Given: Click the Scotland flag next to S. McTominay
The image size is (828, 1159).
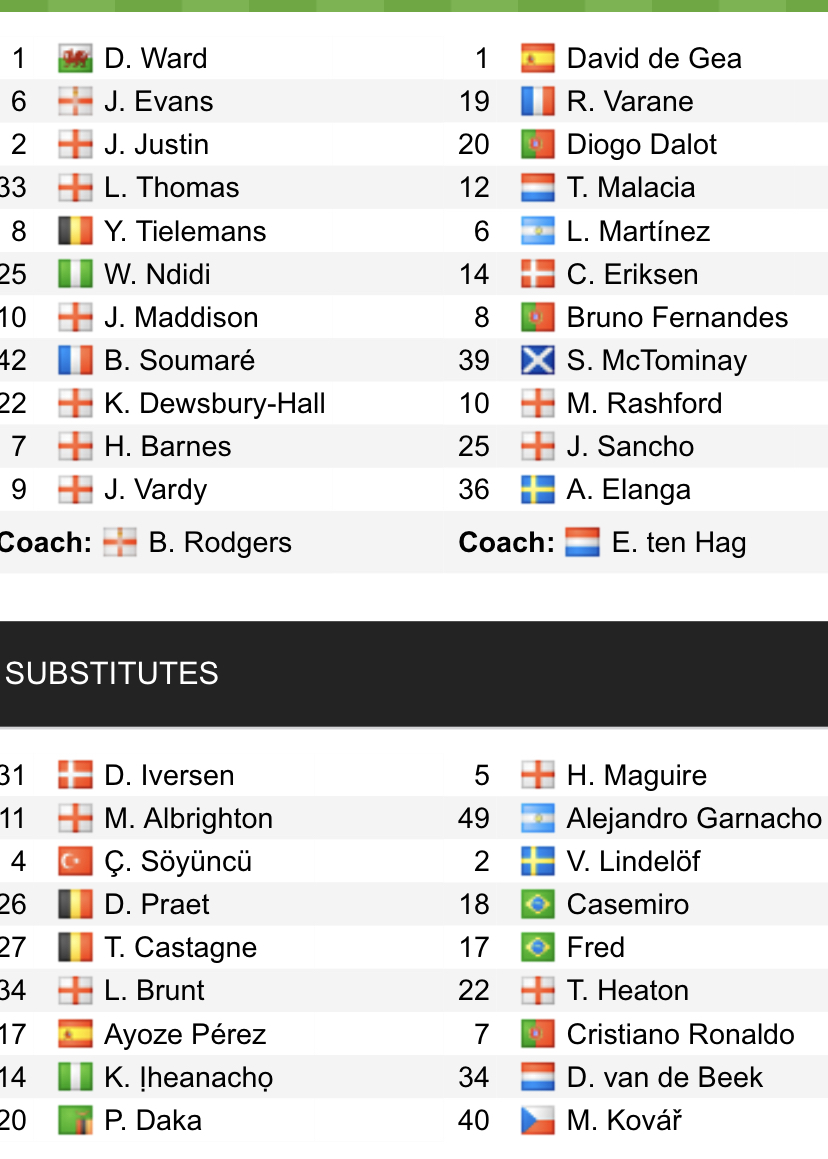Looking at the screenshot, I should 538,361.
